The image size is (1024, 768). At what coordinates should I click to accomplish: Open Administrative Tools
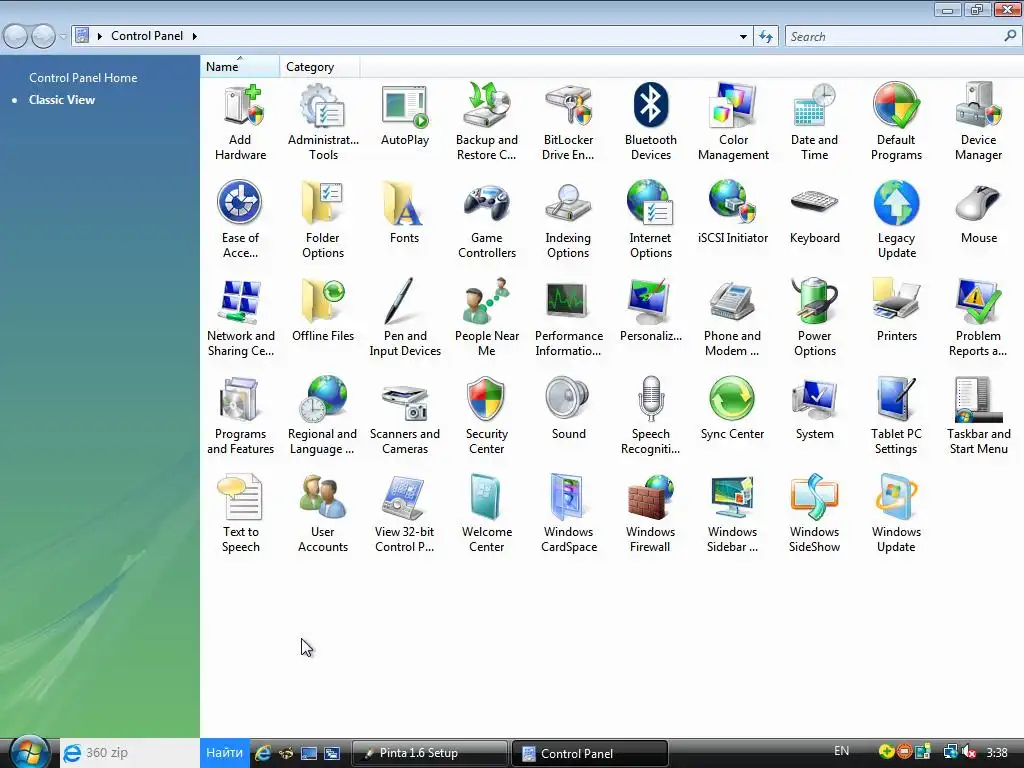click(323, 121)
